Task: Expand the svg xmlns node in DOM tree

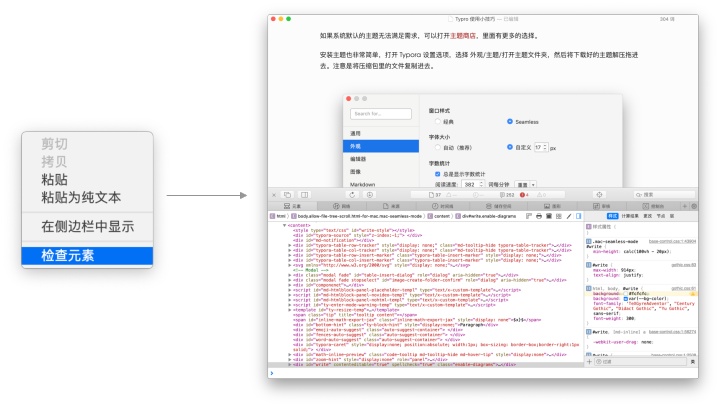Action: pos(290,265)
